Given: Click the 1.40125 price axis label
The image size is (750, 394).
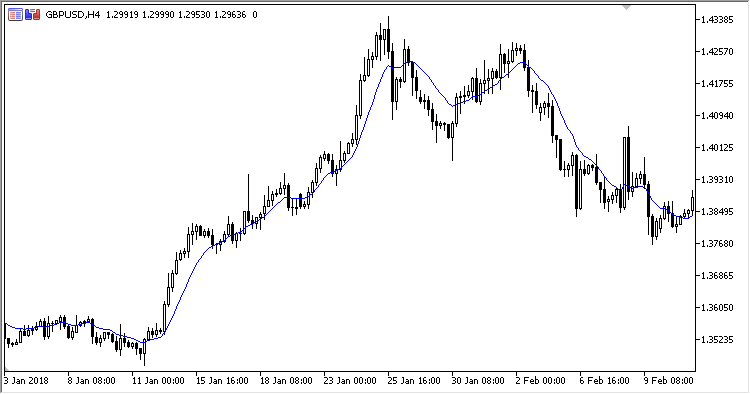Looking at the screenshot, I should click(x=717, y=148).
